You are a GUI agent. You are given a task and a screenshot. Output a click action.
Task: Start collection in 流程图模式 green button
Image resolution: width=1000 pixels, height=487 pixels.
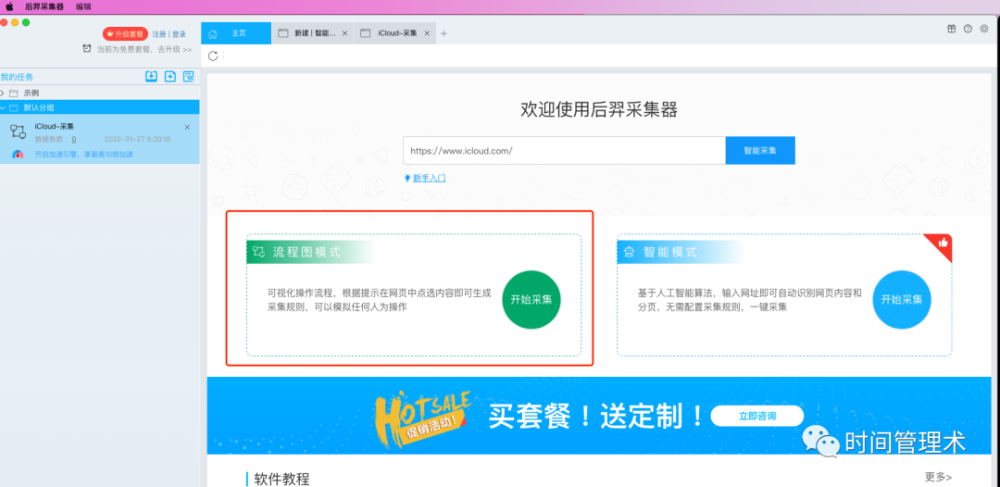[531, 300]
